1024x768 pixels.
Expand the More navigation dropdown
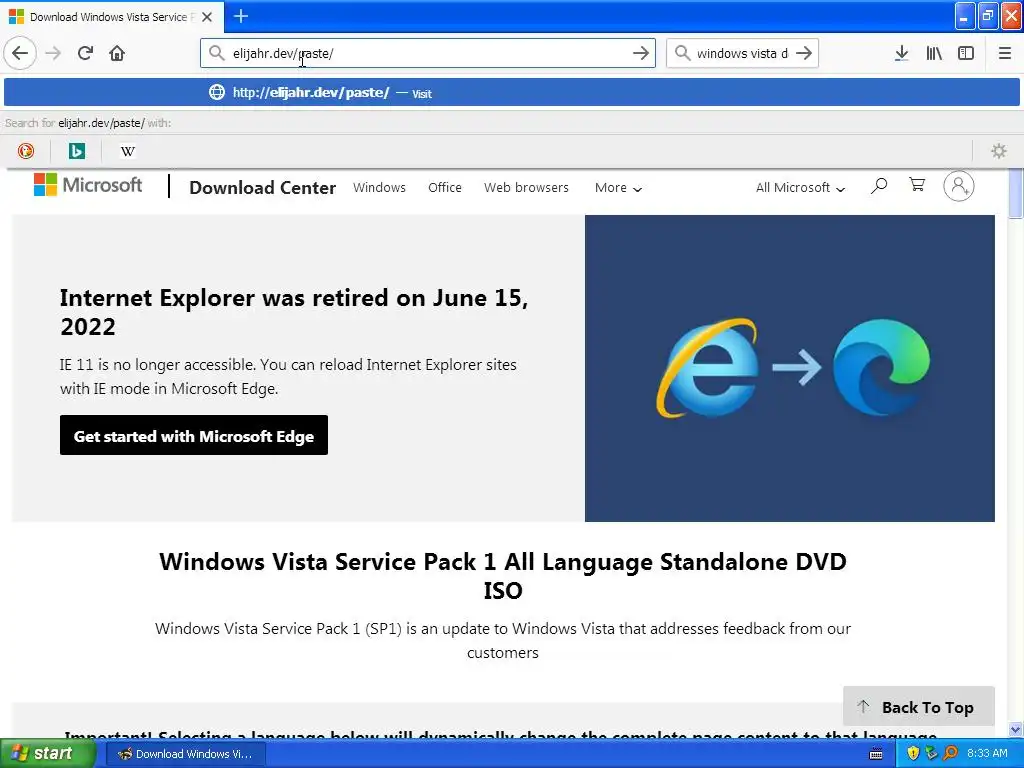[618, 188]
